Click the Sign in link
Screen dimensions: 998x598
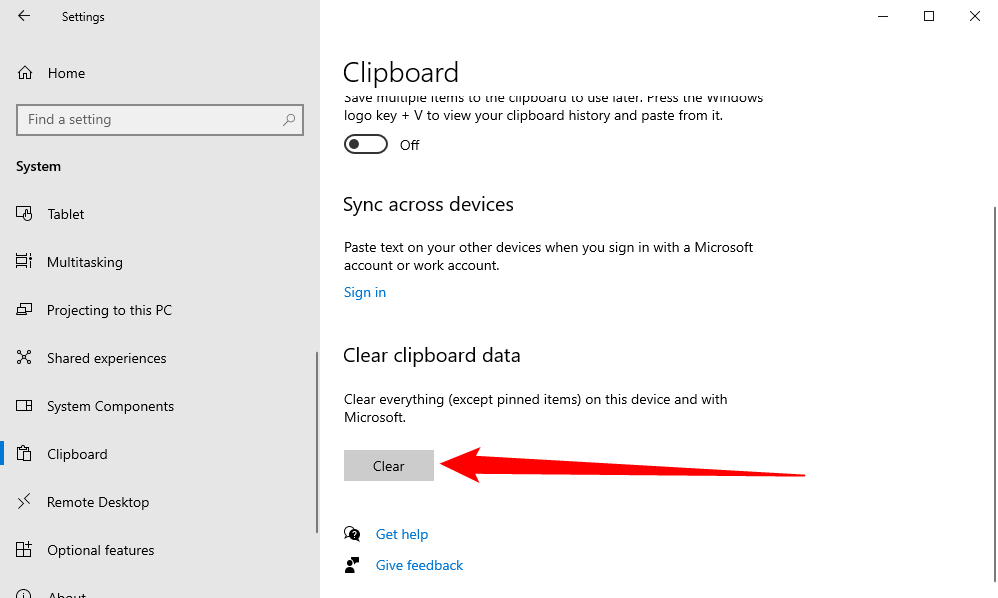(x=365, y=292)
